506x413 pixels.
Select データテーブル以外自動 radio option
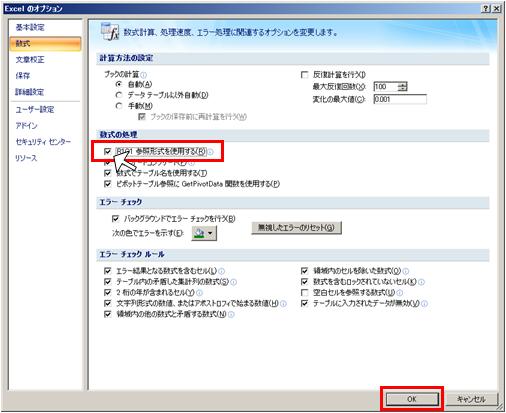coord(119,95)
